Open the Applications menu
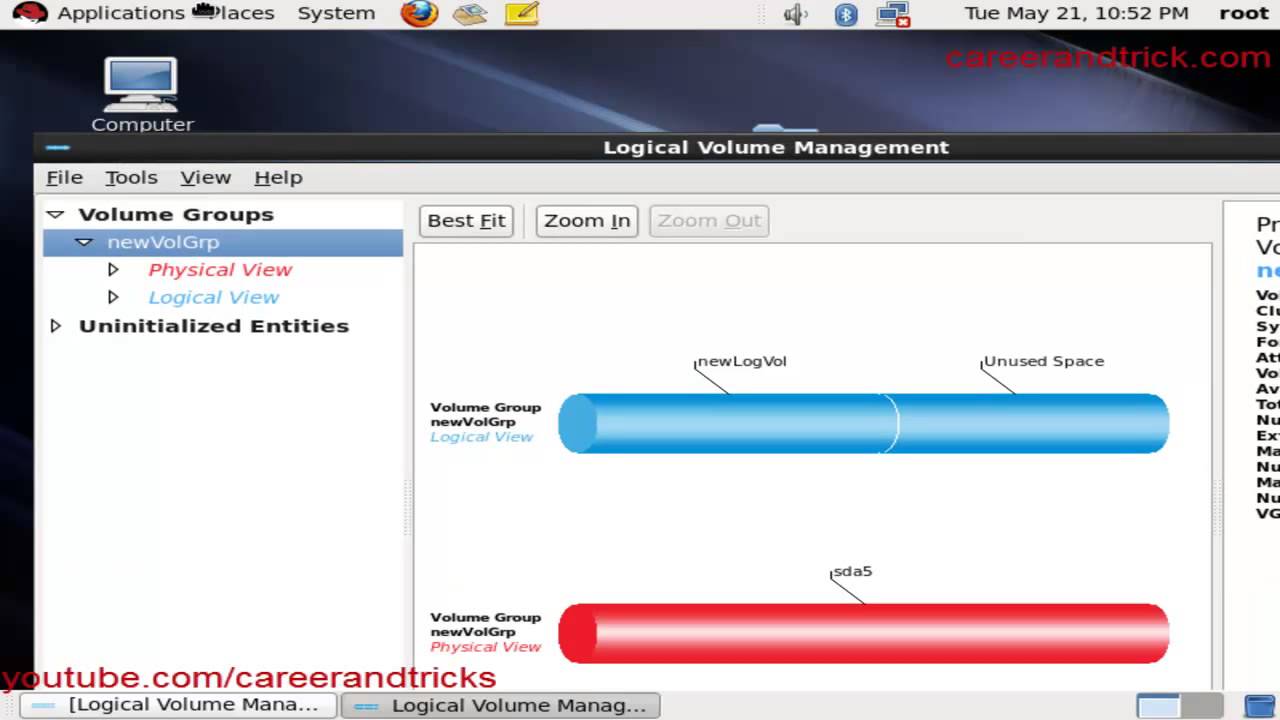This screenshot has width=1280, height=720. point(121,13)
